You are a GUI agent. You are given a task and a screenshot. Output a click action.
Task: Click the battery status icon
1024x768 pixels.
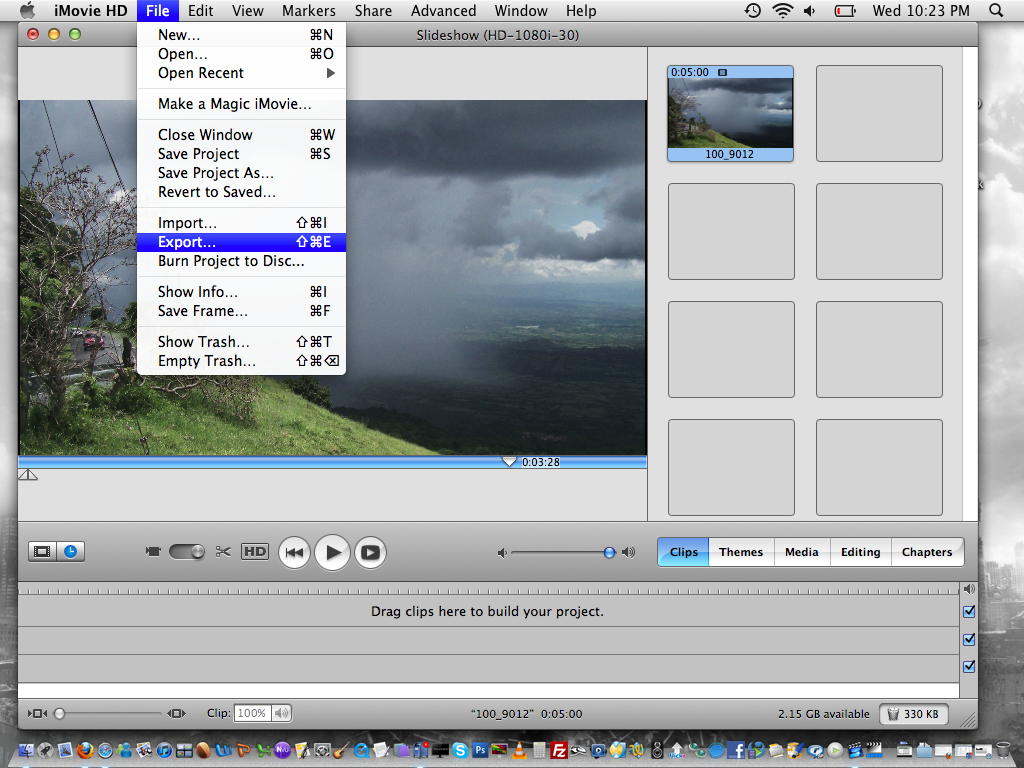(x=844, y=10)
